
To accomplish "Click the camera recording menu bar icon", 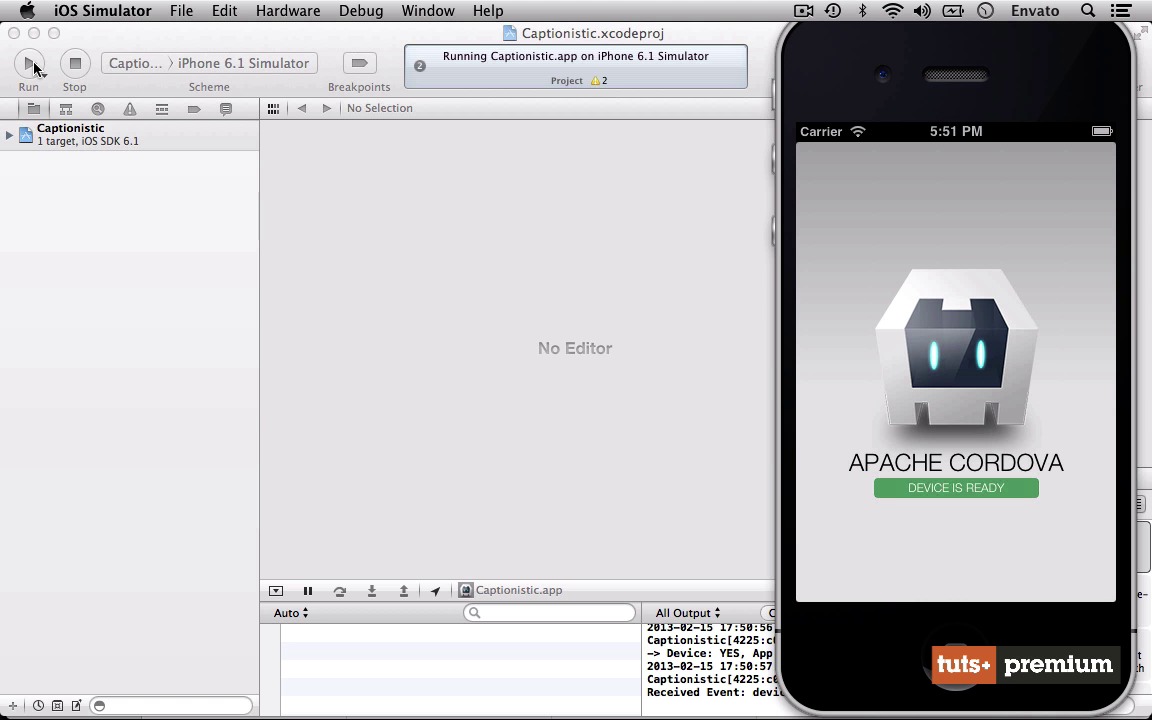I will [804, 11].
